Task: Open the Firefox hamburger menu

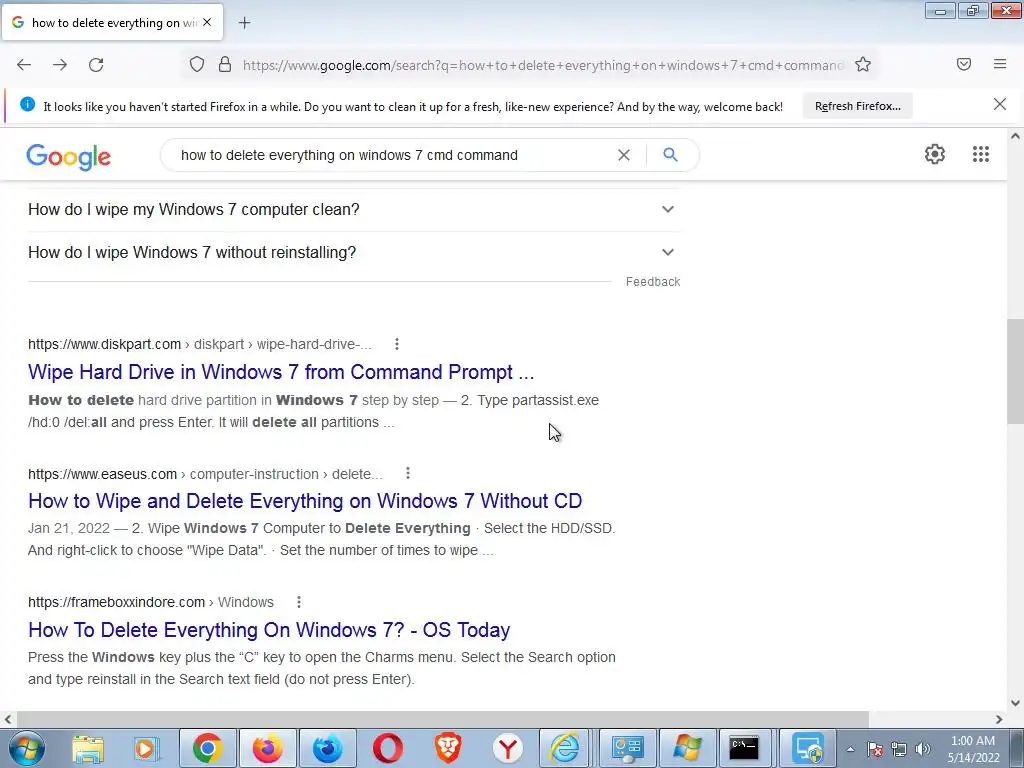Action: tap(1000, 64)
